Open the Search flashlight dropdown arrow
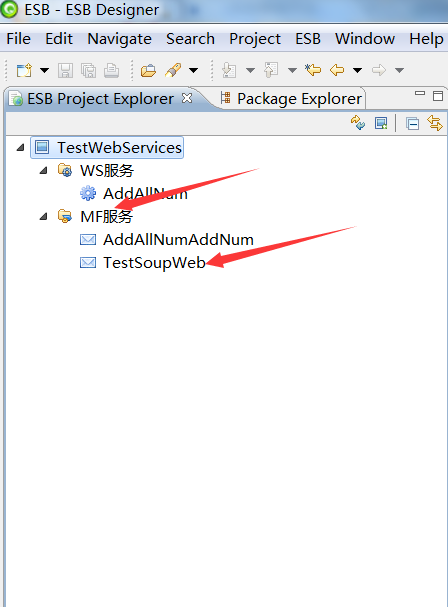448x607 pixels. (194, 70)
